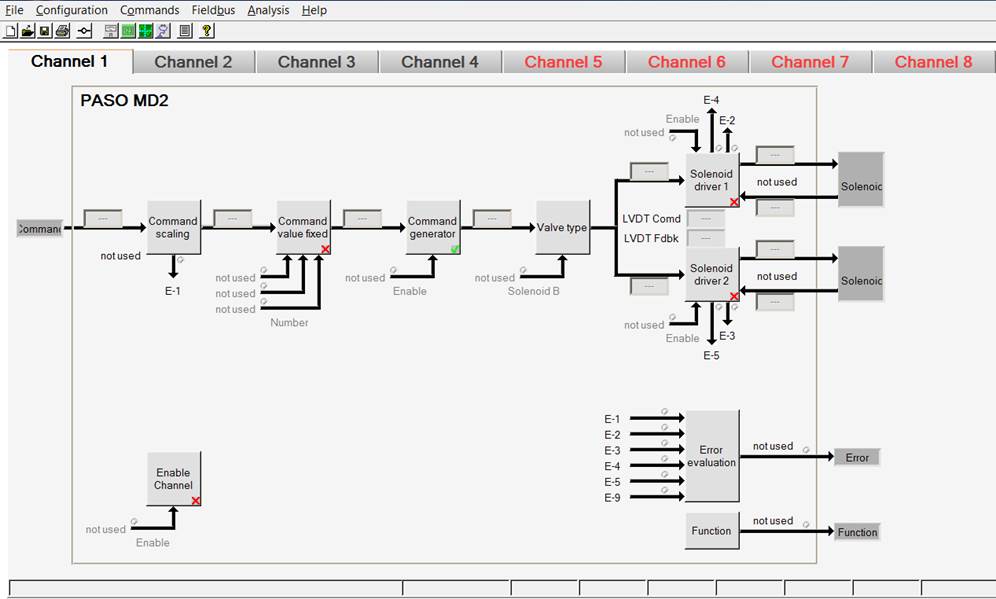Click the value field feeding Solenoid driver 1
The width and height of the screenshot is (996, 599).
coord(649,172)
